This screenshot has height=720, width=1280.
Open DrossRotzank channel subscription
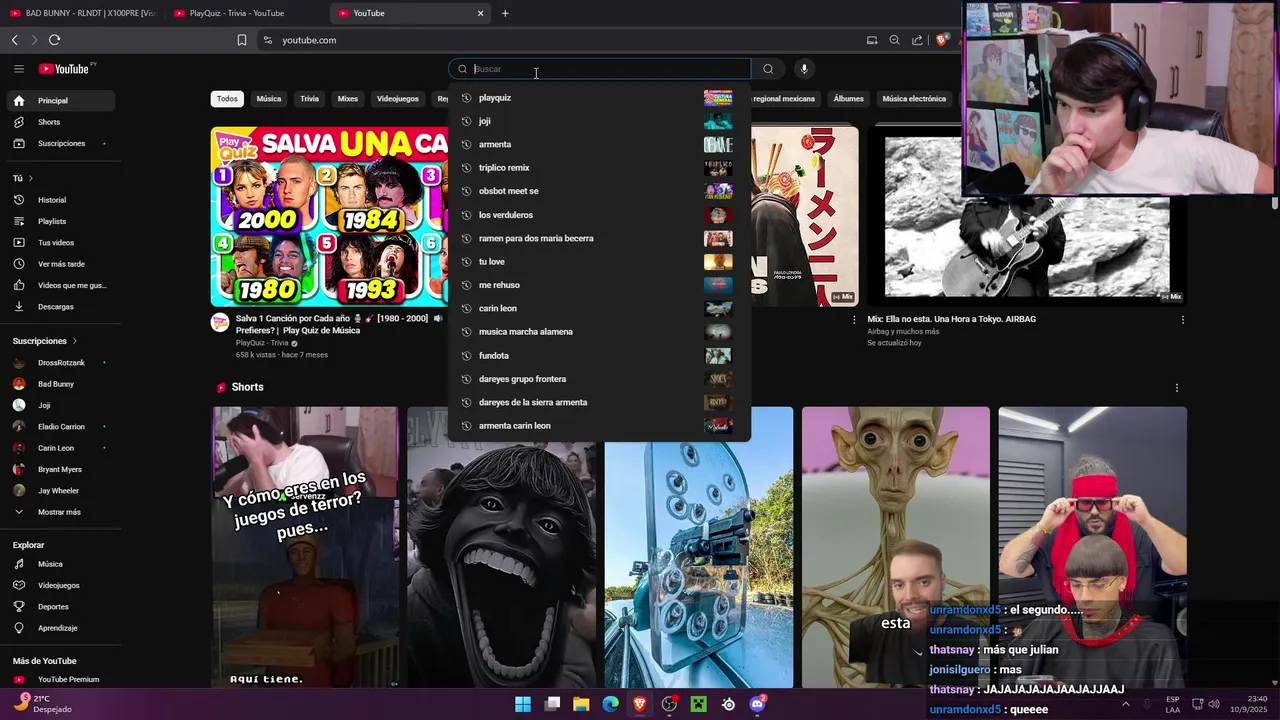[x=59, y=363]
